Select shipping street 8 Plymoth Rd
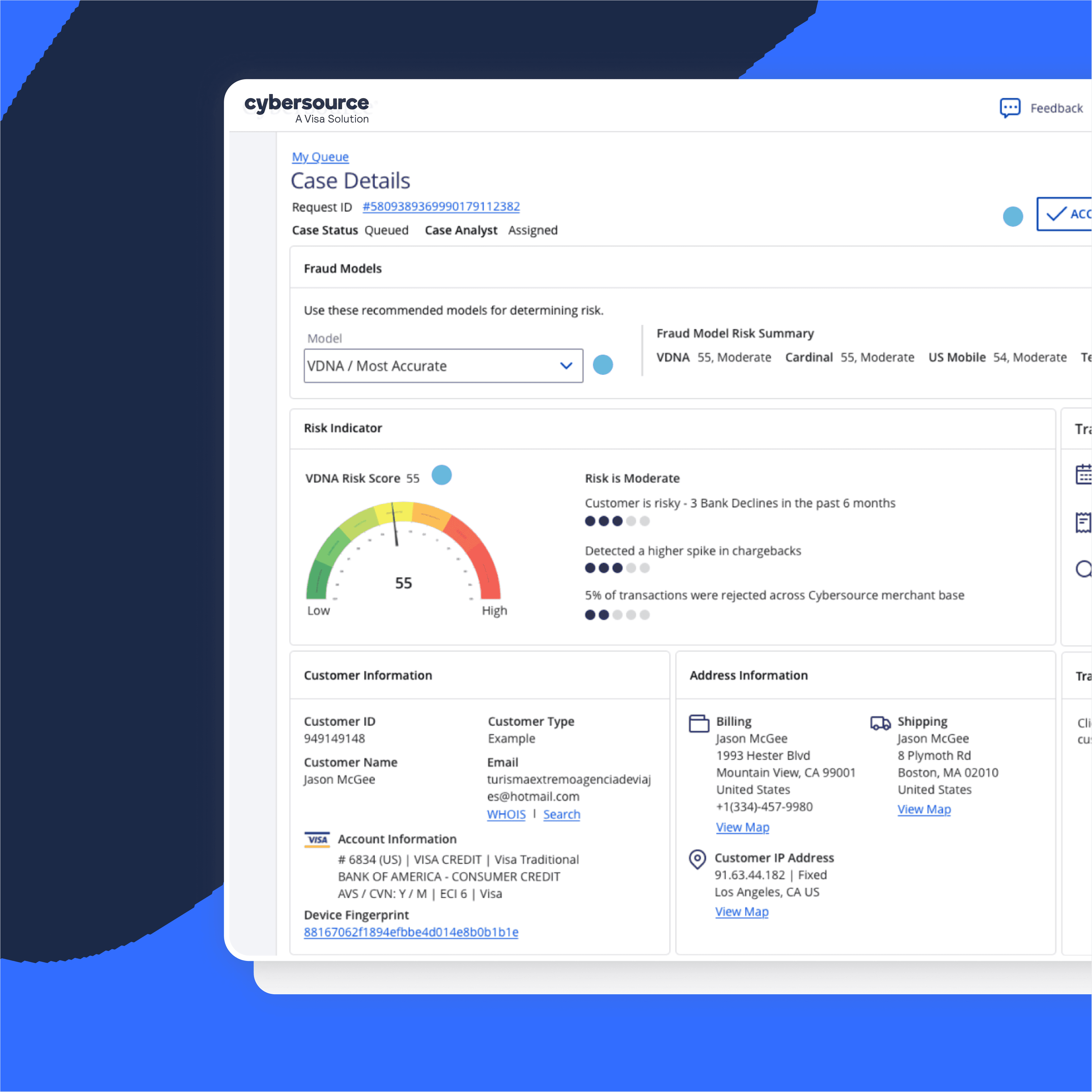 pyautogui.click(x=934, y=756)
